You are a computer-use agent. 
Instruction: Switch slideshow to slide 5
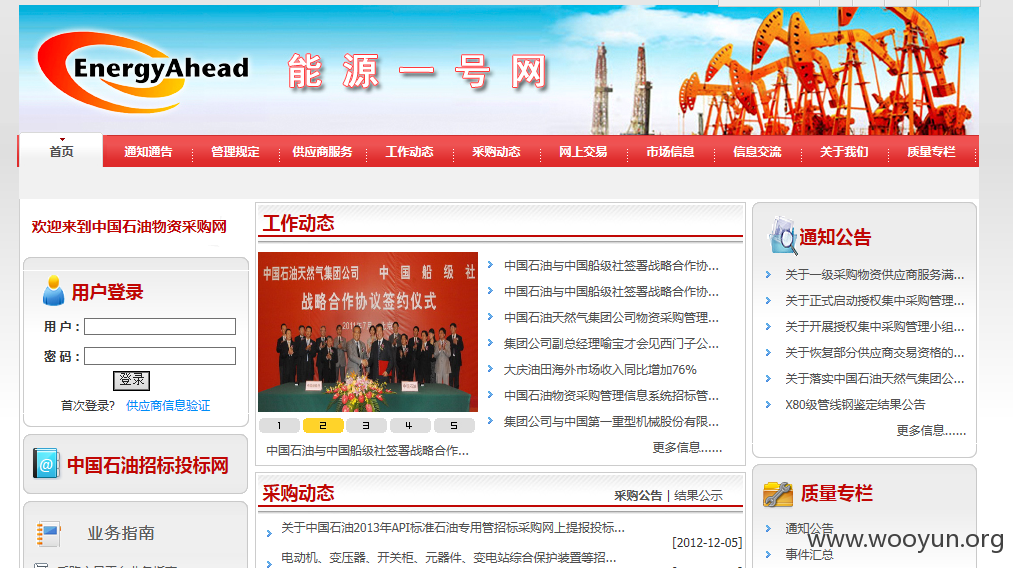pyautogui.click(x=454, y=426)
